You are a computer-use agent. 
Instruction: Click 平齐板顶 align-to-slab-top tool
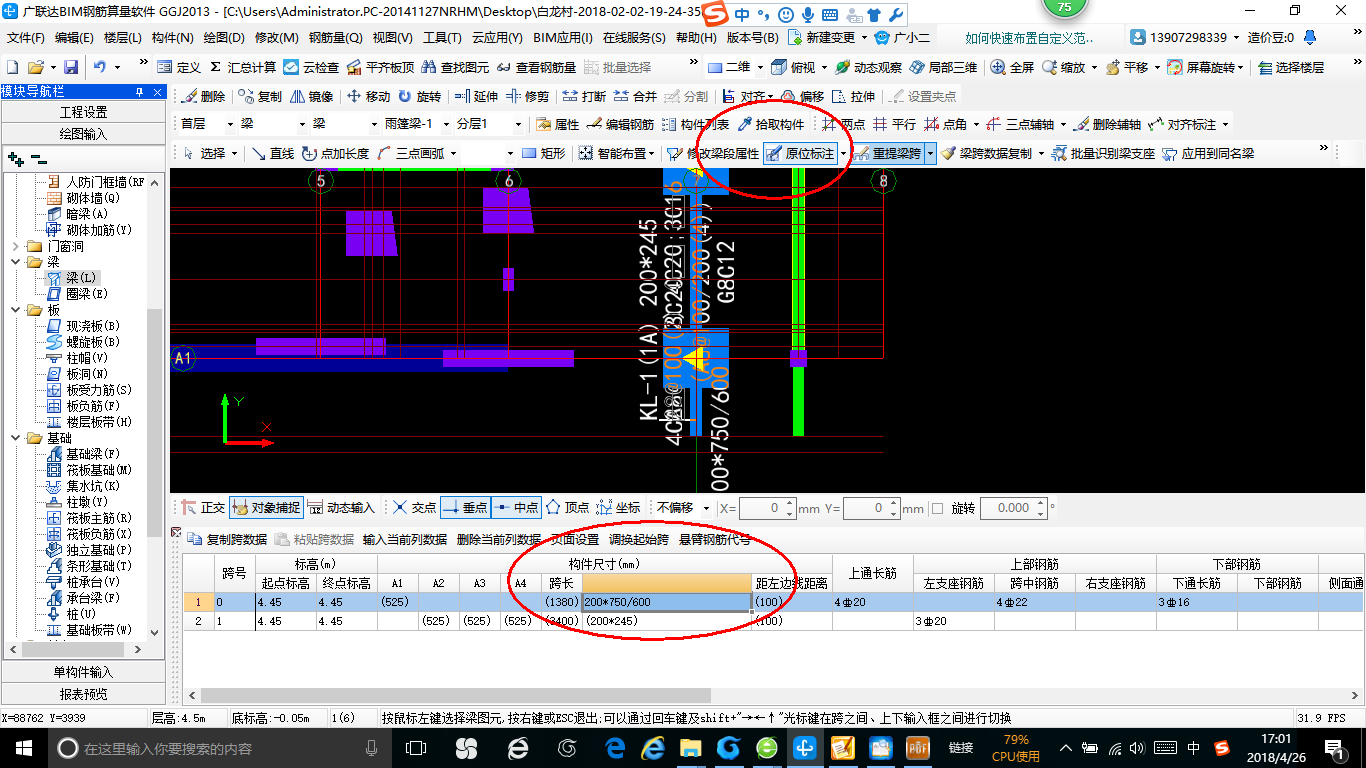tap(380, 67)
